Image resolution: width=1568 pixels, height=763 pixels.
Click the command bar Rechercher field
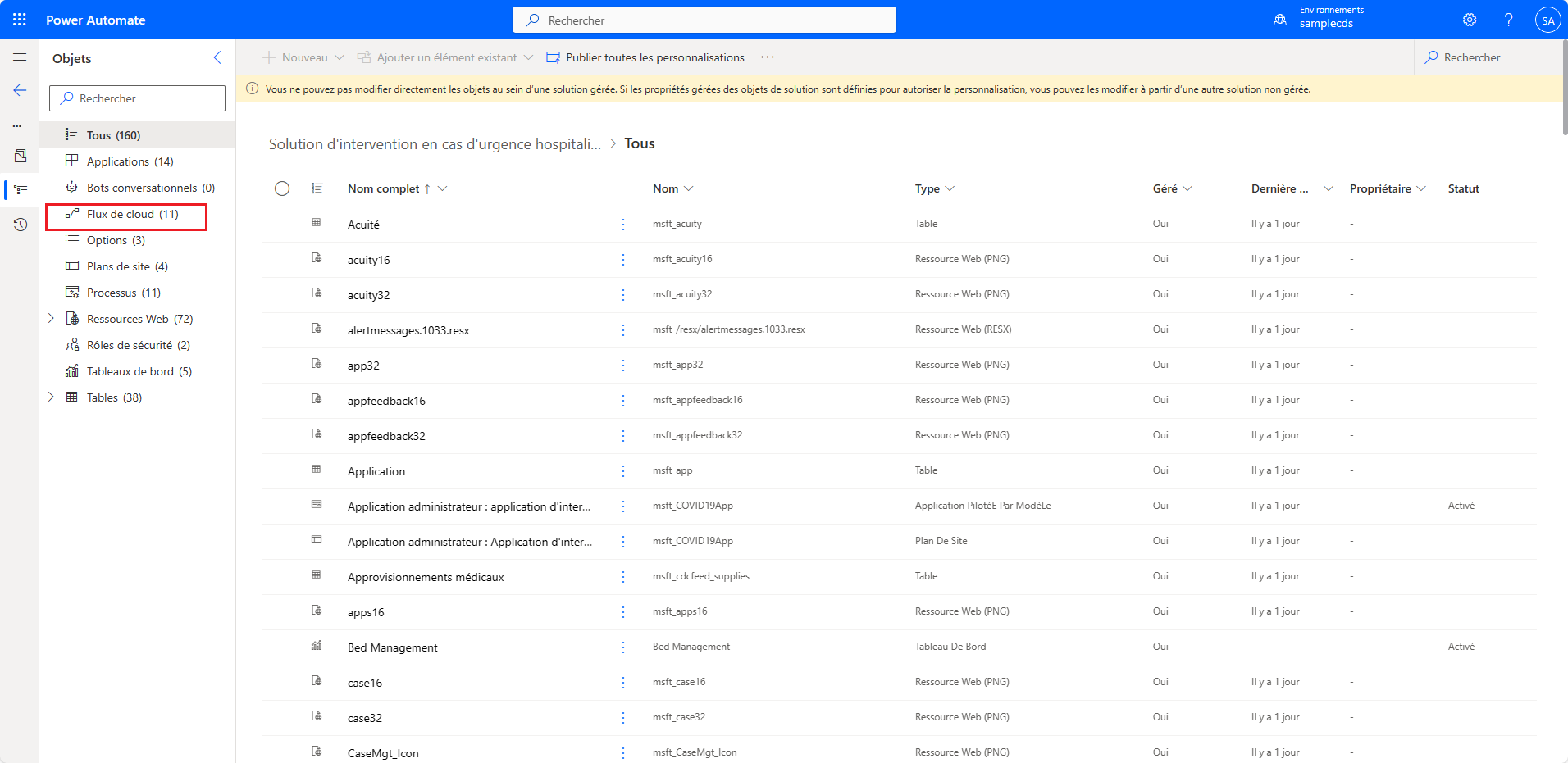pyautogui.click(x=1488, y=57)
